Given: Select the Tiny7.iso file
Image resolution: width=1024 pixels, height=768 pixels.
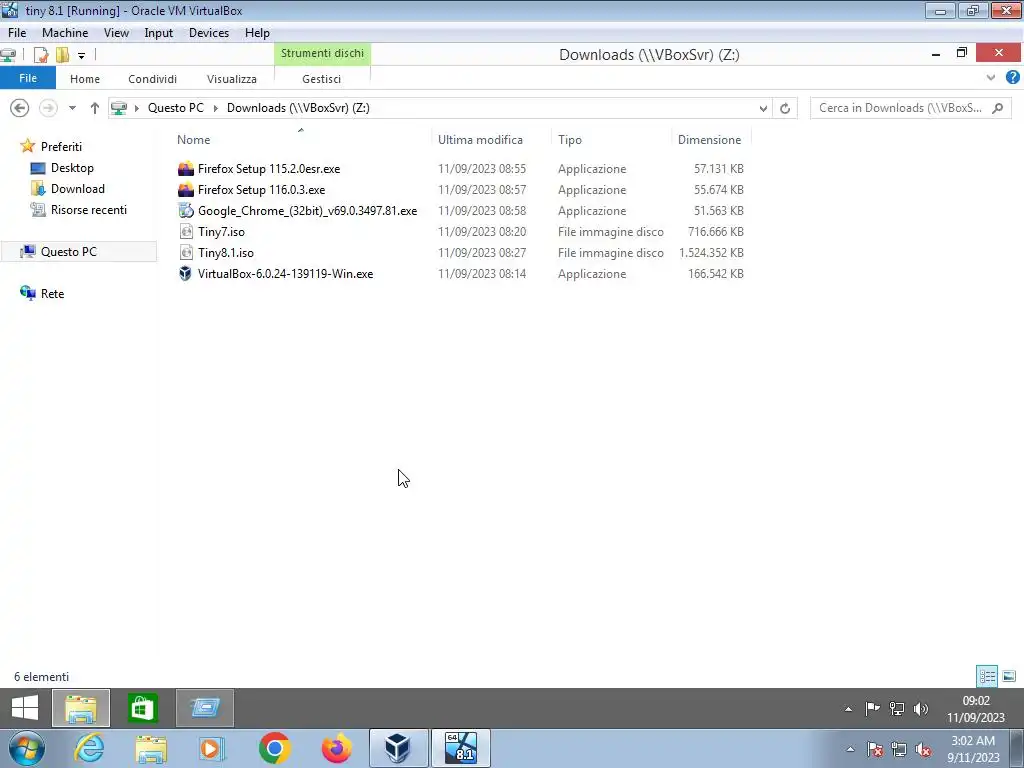Looking at the screenshot, I should click(221, 231).
